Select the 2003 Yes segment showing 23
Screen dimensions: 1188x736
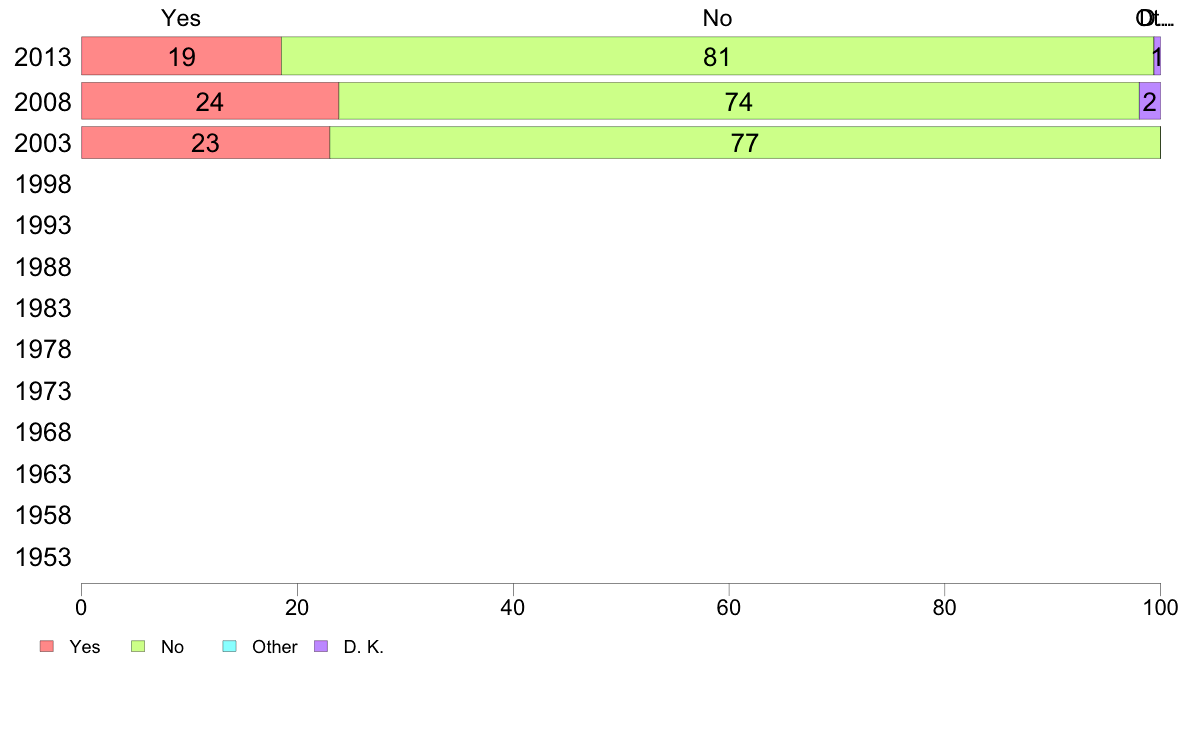pos(205,143)
